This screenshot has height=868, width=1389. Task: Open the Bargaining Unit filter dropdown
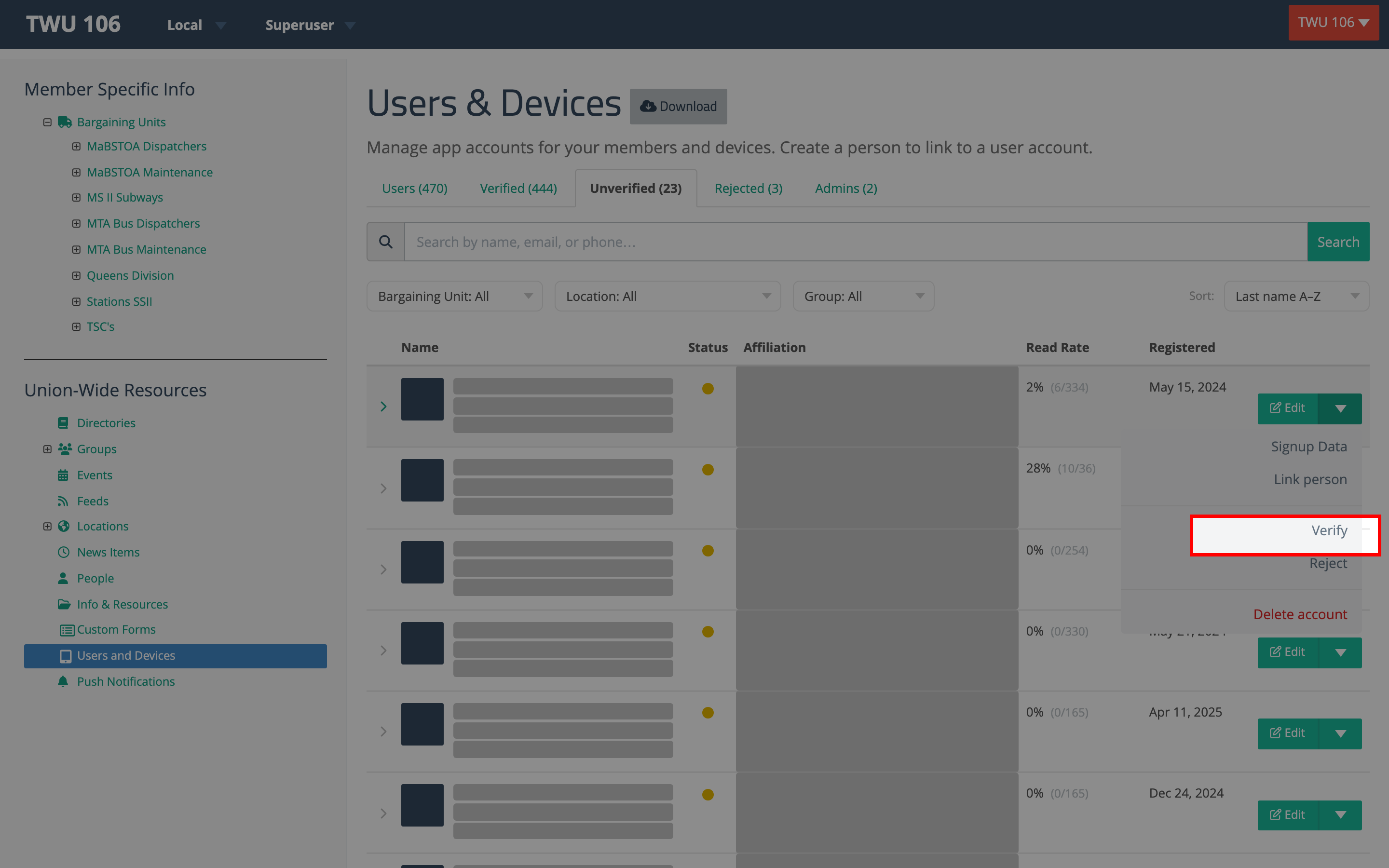(x=455, y=296)
